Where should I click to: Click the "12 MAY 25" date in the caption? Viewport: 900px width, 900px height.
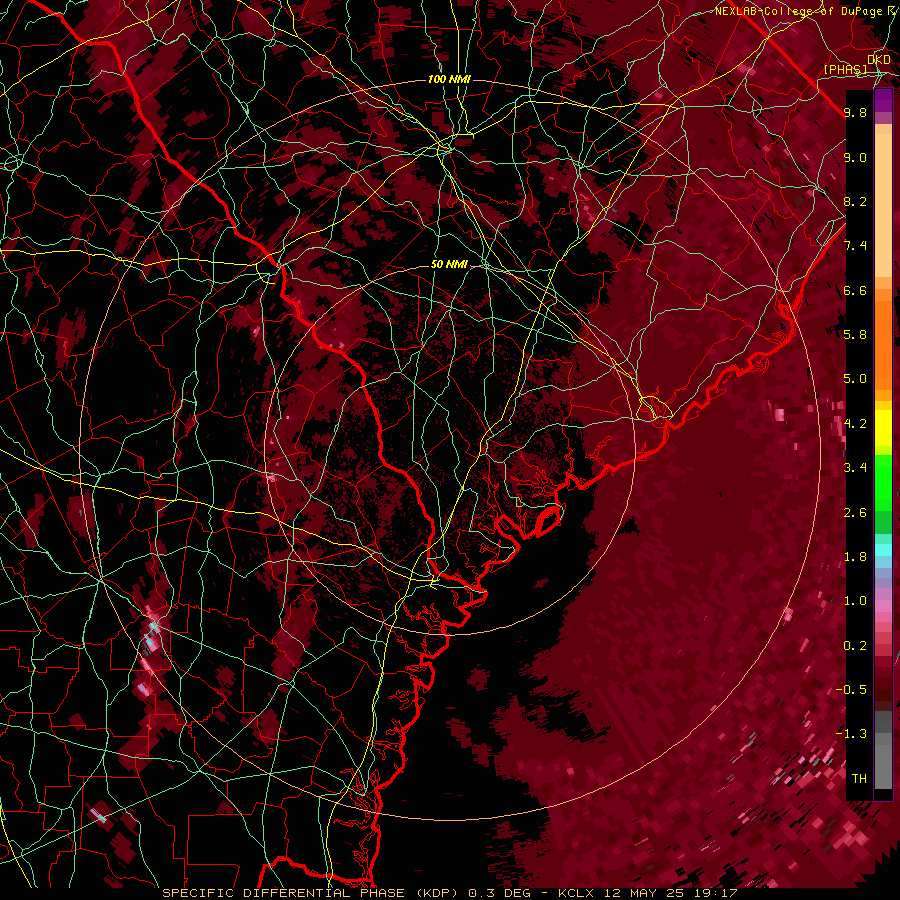[x=642, y=893]
